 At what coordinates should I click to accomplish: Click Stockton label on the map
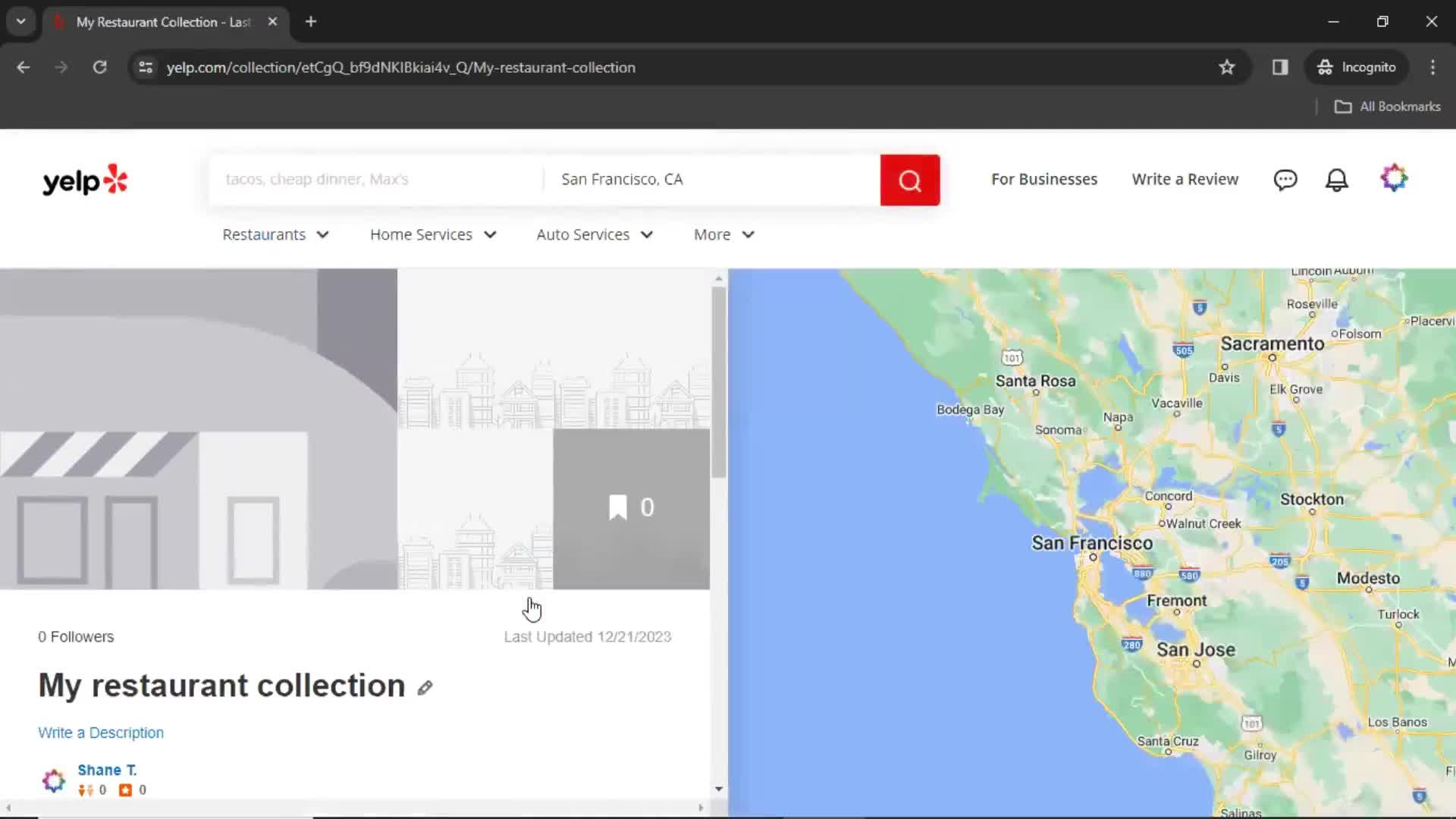pos(1312,500)
